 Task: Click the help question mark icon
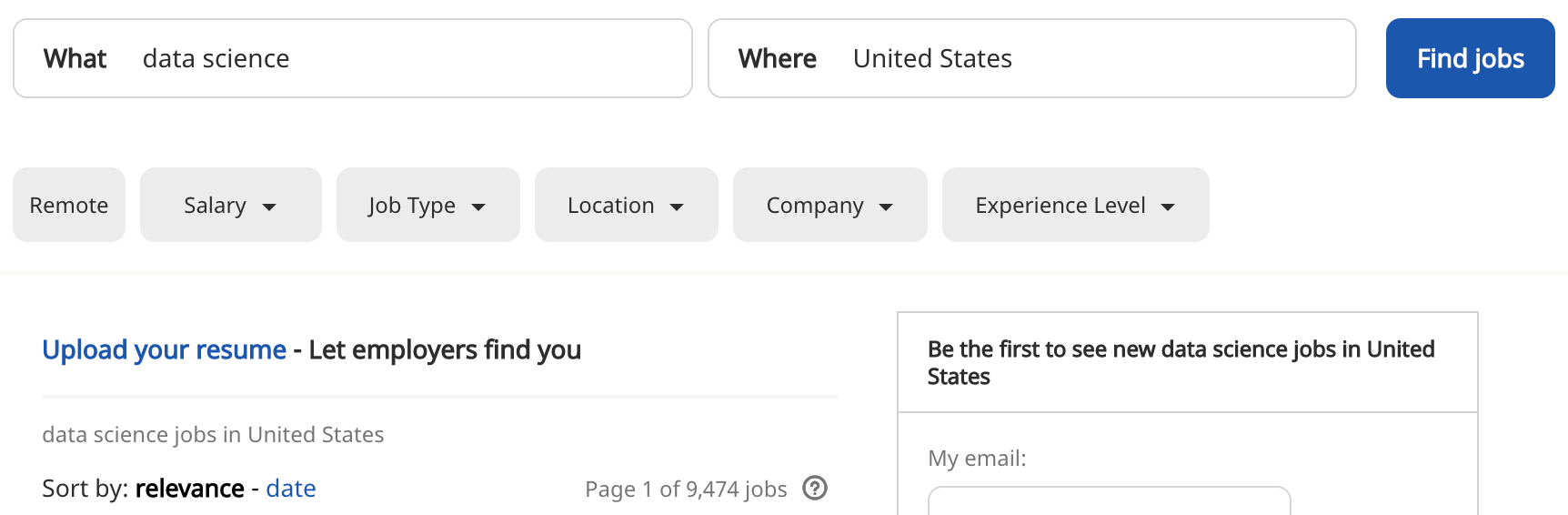point(815,489)
